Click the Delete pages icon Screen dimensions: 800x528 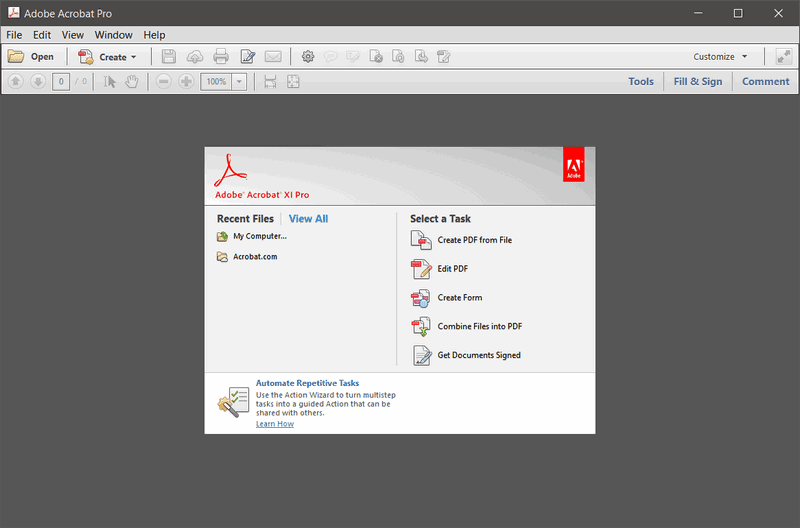tap(376, 57)
